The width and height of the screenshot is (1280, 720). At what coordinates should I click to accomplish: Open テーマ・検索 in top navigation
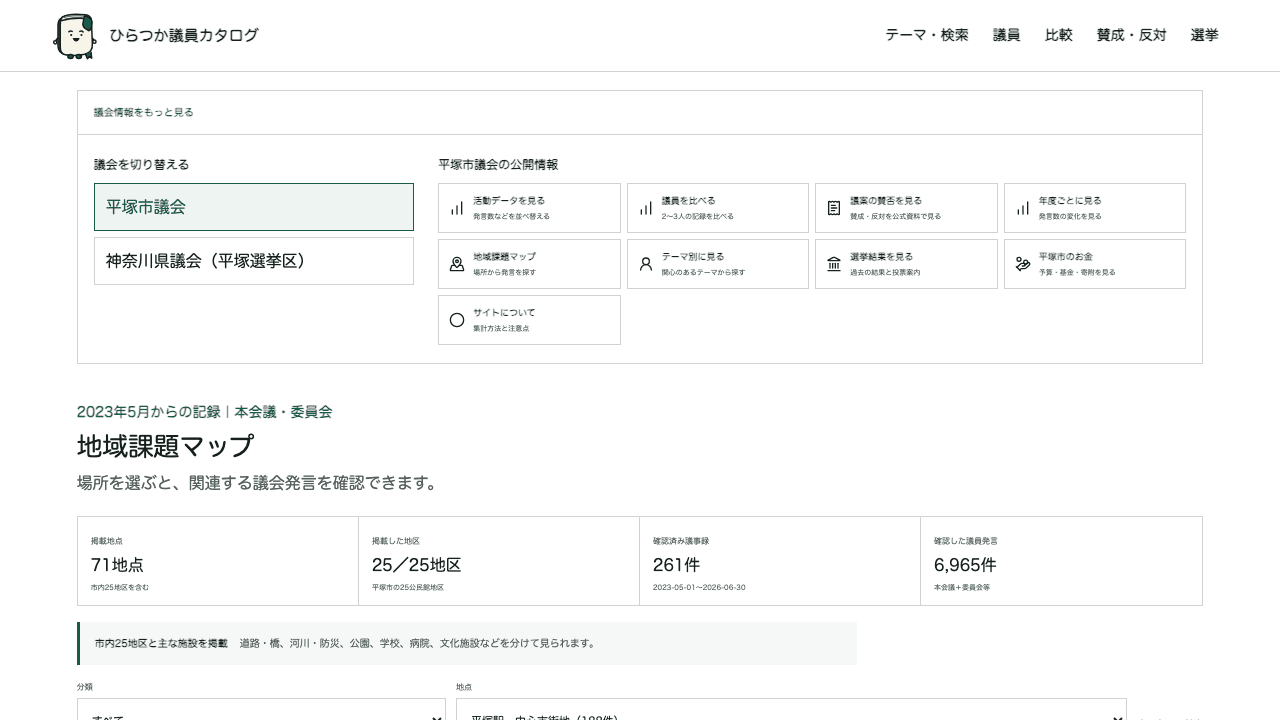[927, 35]
